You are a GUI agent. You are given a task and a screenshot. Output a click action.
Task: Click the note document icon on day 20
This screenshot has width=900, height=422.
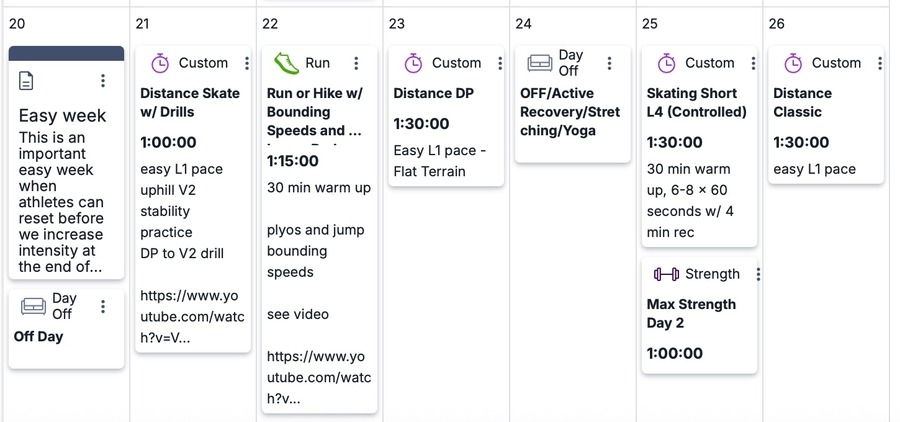27,81
